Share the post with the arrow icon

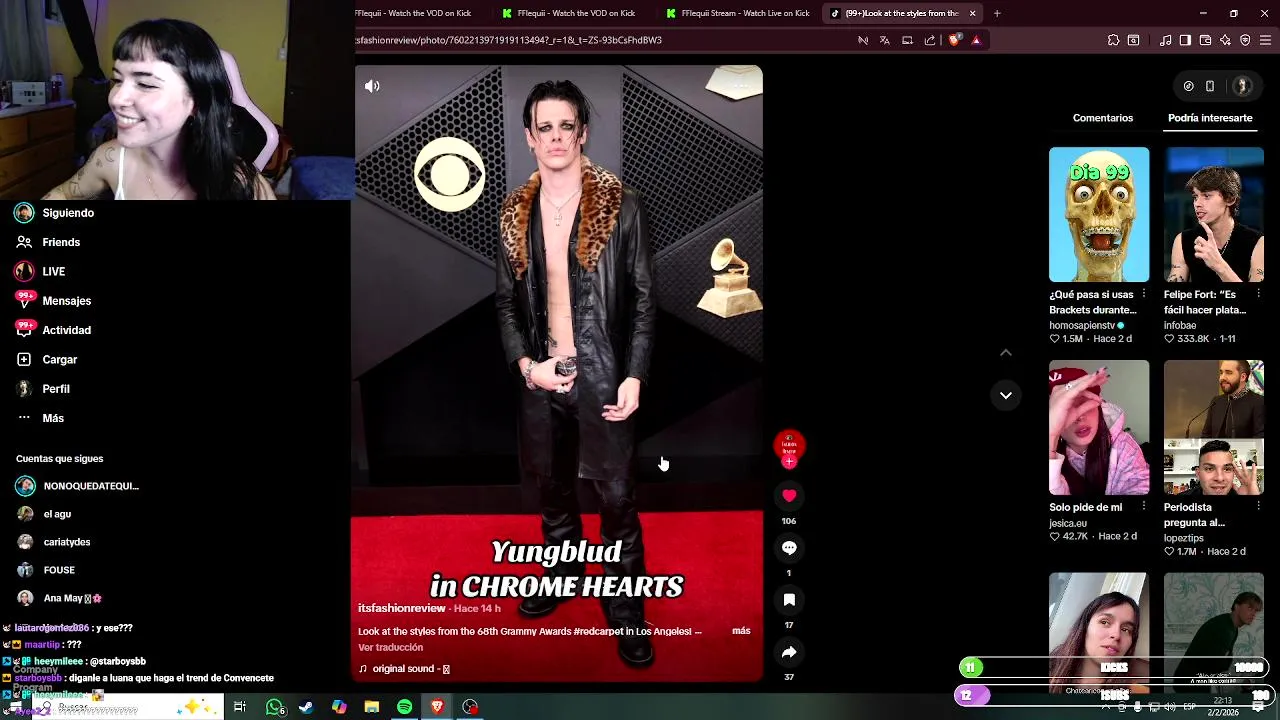click(x=789, y=651)
